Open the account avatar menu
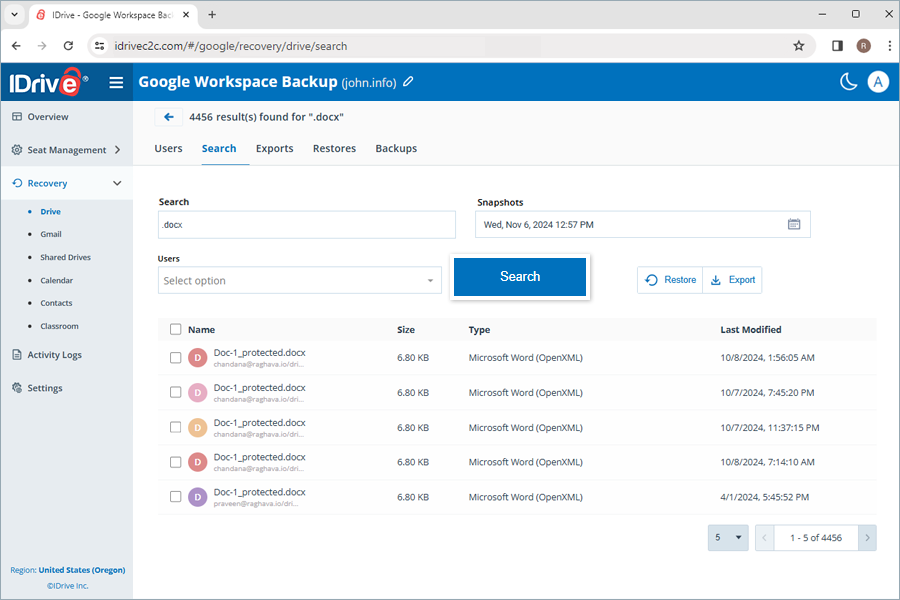Viewport: 900px width, 600px height. click(x=878, y=82)
